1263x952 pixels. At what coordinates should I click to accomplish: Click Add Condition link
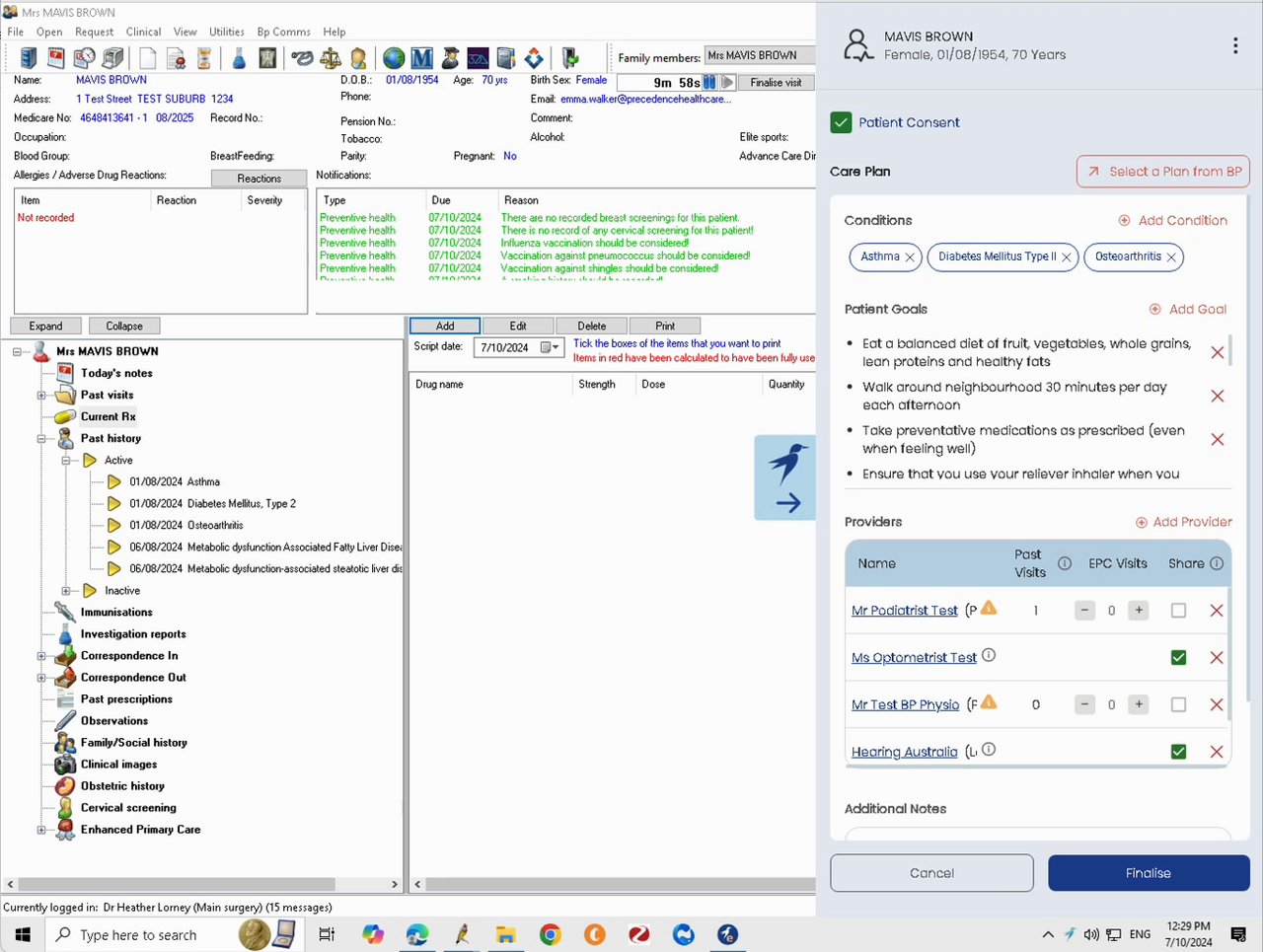click(1173, 220)
